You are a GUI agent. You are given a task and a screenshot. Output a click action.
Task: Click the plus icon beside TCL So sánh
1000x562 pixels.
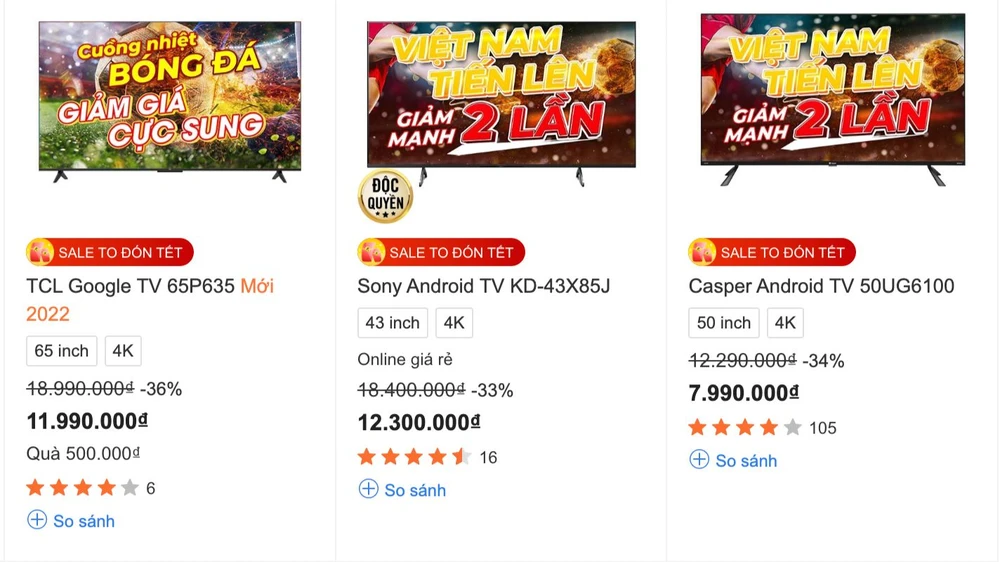pos(37,520)
